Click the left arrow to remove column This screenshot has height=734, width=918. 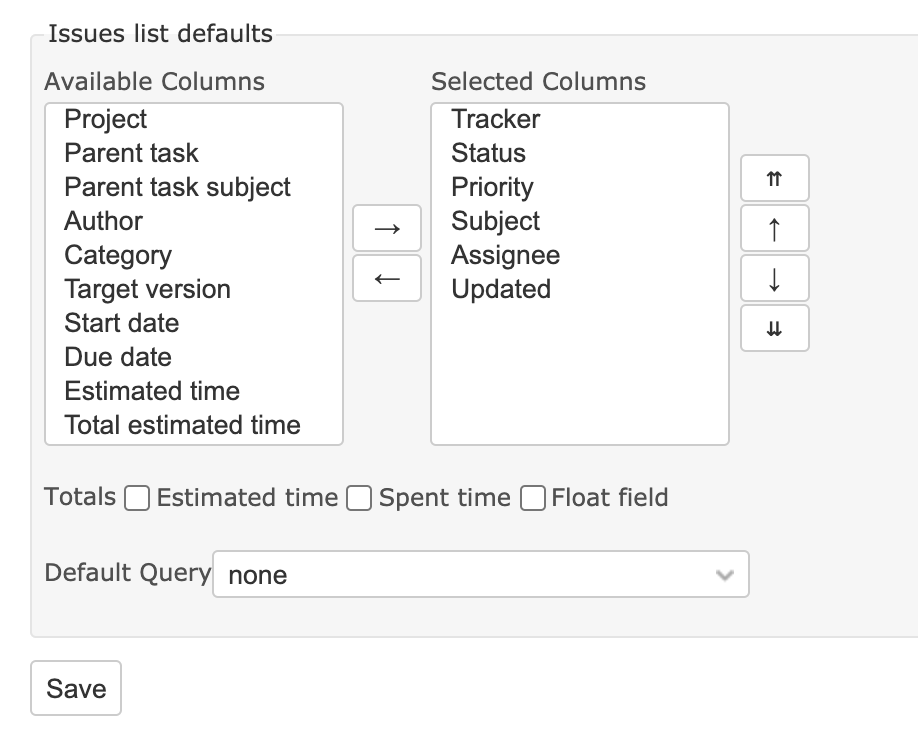click(387, 278)
